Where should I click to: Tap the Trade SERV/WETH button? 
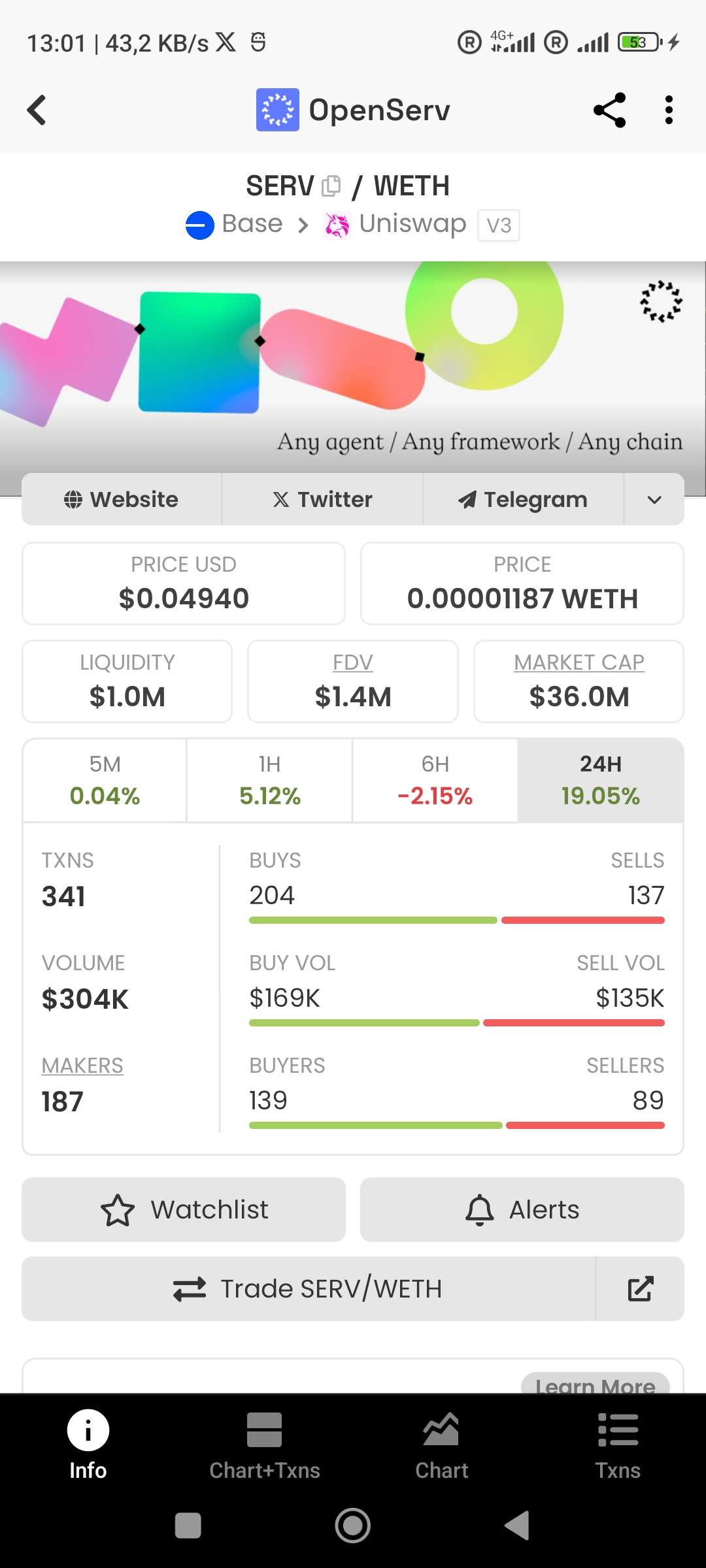click(309, 1288)
